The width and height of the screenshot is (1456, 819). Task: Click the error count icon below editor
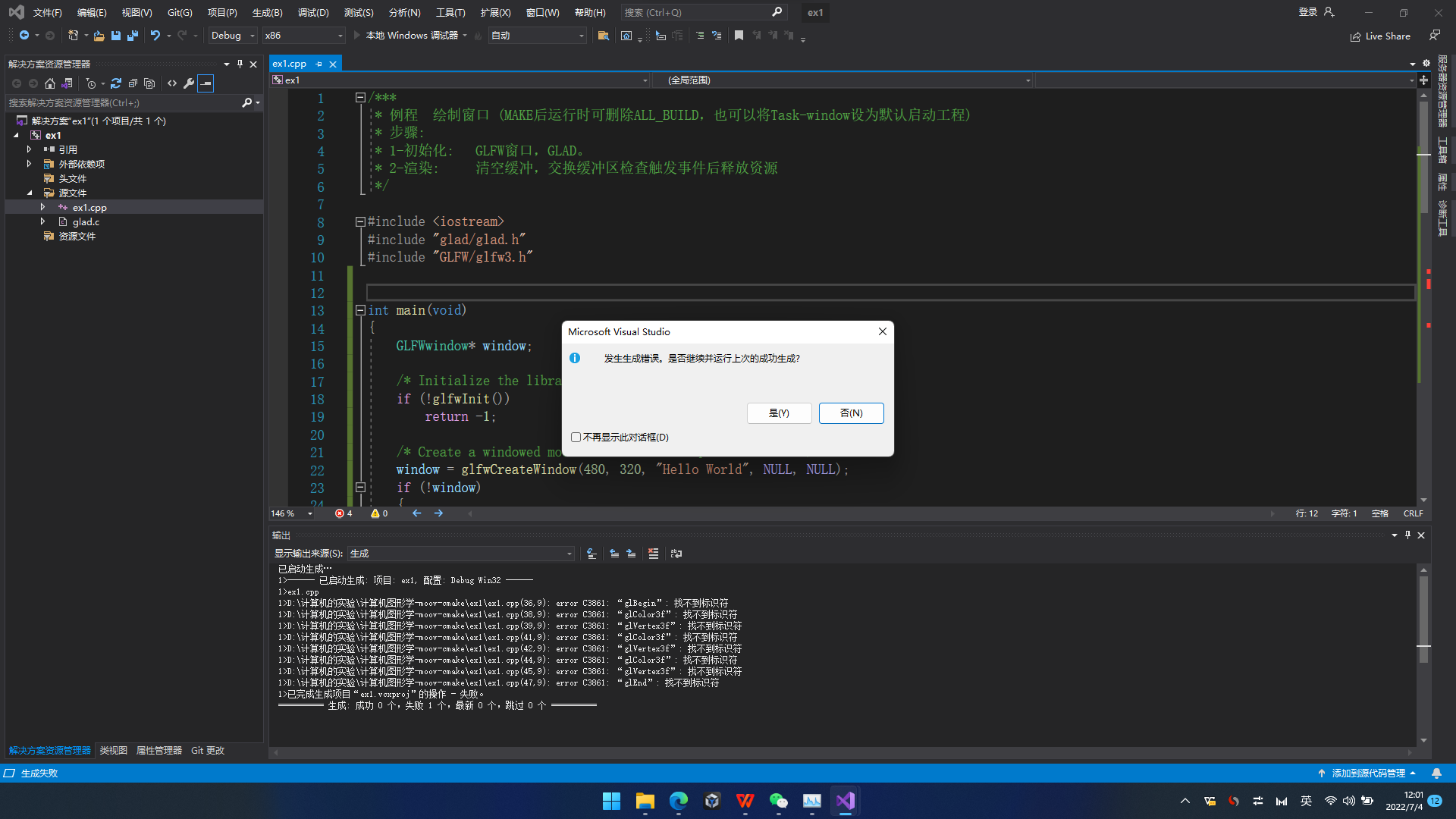coord(340,513)
